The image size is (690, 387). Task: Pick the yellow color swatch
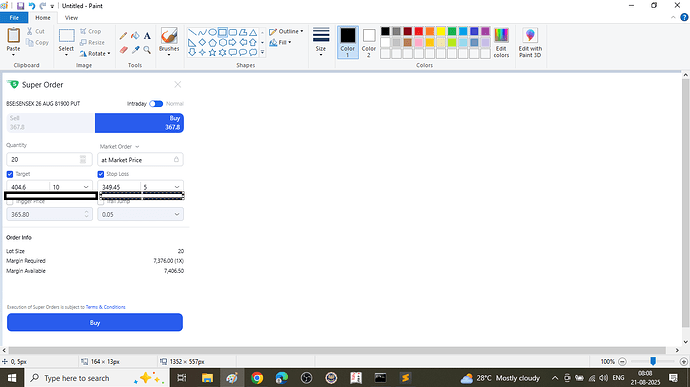coord(440,31)
